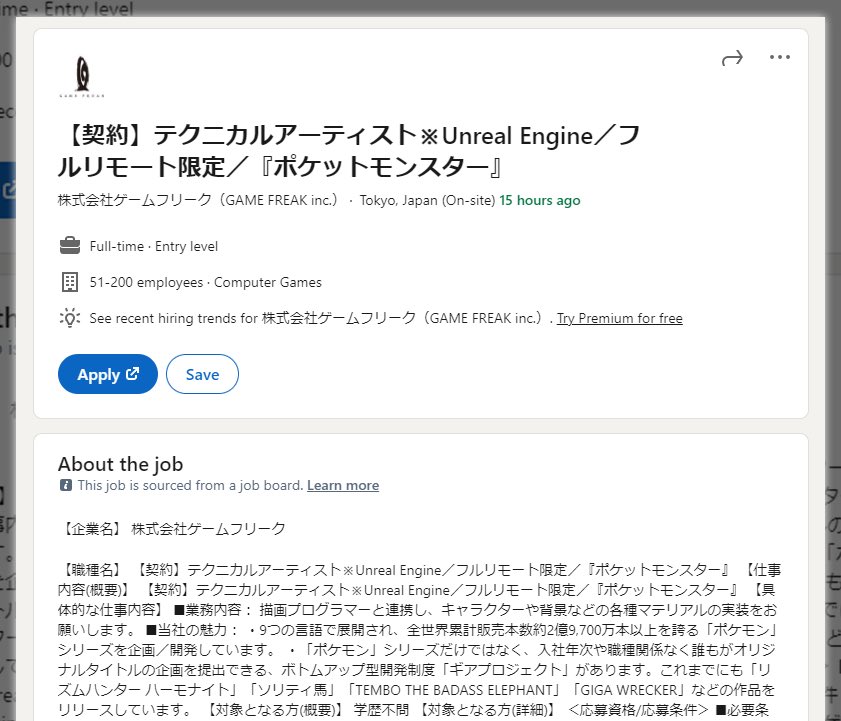The image size is (841, 721).
Task: Click the lightbulb hiring trends icon
Action: tap(70, 318)
